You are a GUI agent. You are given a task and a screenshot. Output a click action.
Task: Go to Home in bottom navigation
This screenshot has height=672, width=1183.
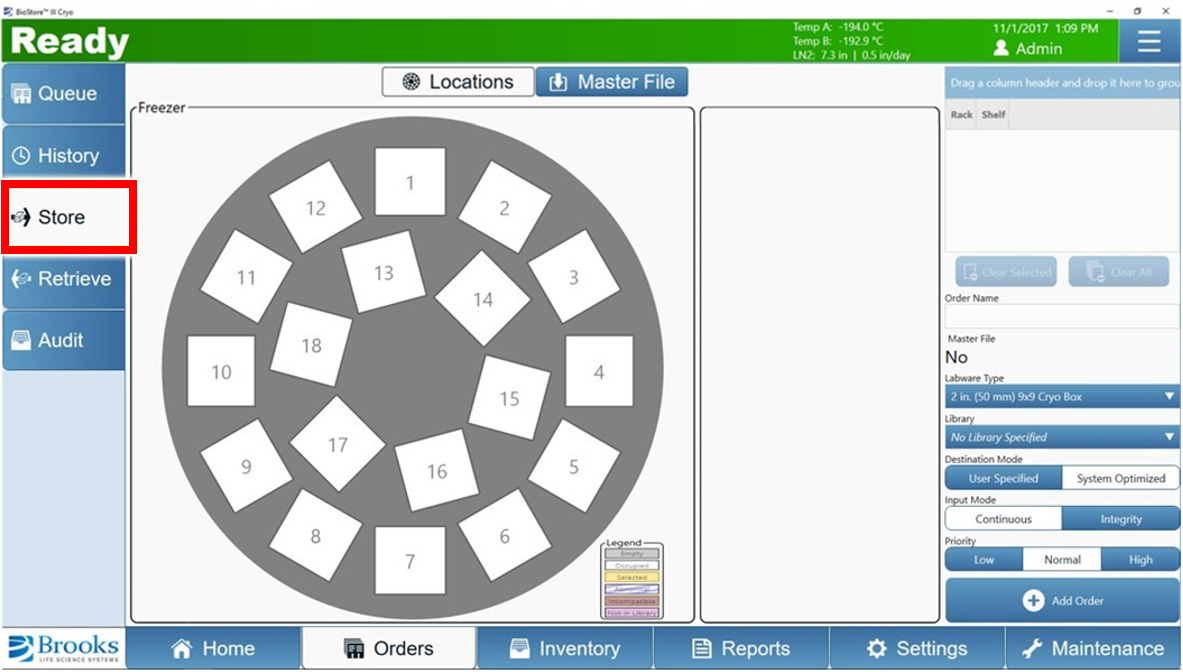pos(213,649)
